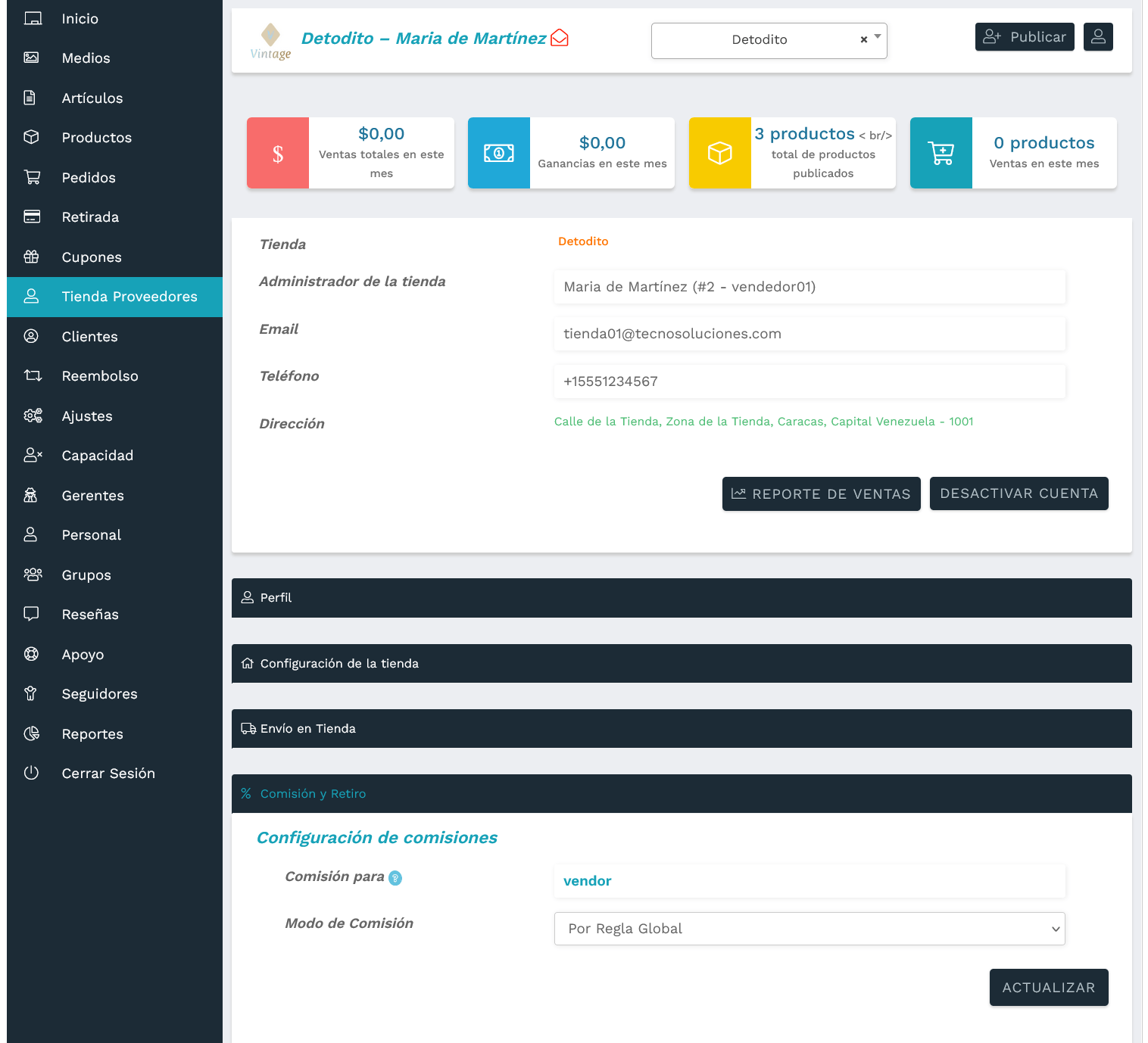The image size is (1148, 1043).
Task: Open the user profile icon at top right
Action: (x=1098, y=36)
